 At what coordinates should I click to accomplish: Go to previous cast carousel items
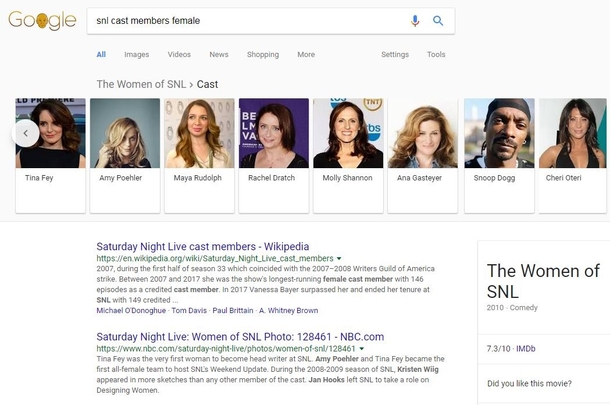26,133
